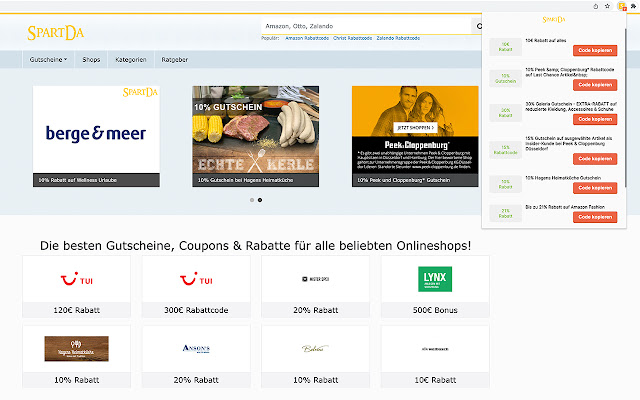
Task: Click the round icon left of the bookmark star
Action: pyautogui.click(x=596, y=6)
